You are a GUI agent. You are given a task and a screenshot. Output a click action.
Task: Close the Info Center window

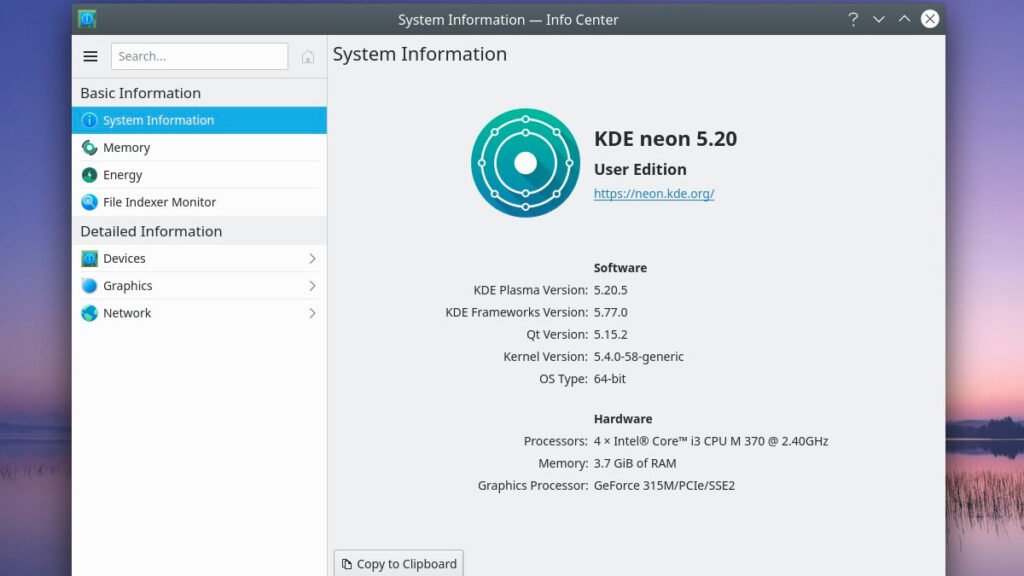(930, 19)
